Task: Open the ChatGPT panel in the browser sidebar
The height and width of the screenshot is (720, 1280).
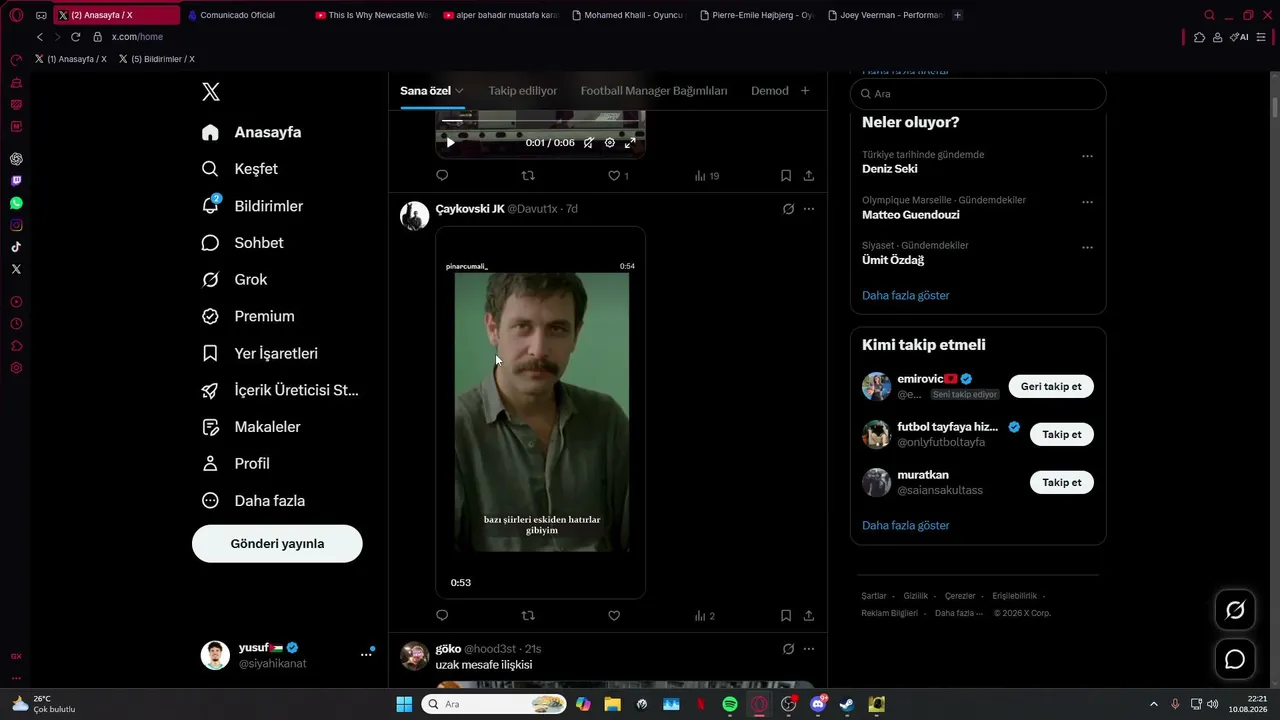Action: [16, 159]
